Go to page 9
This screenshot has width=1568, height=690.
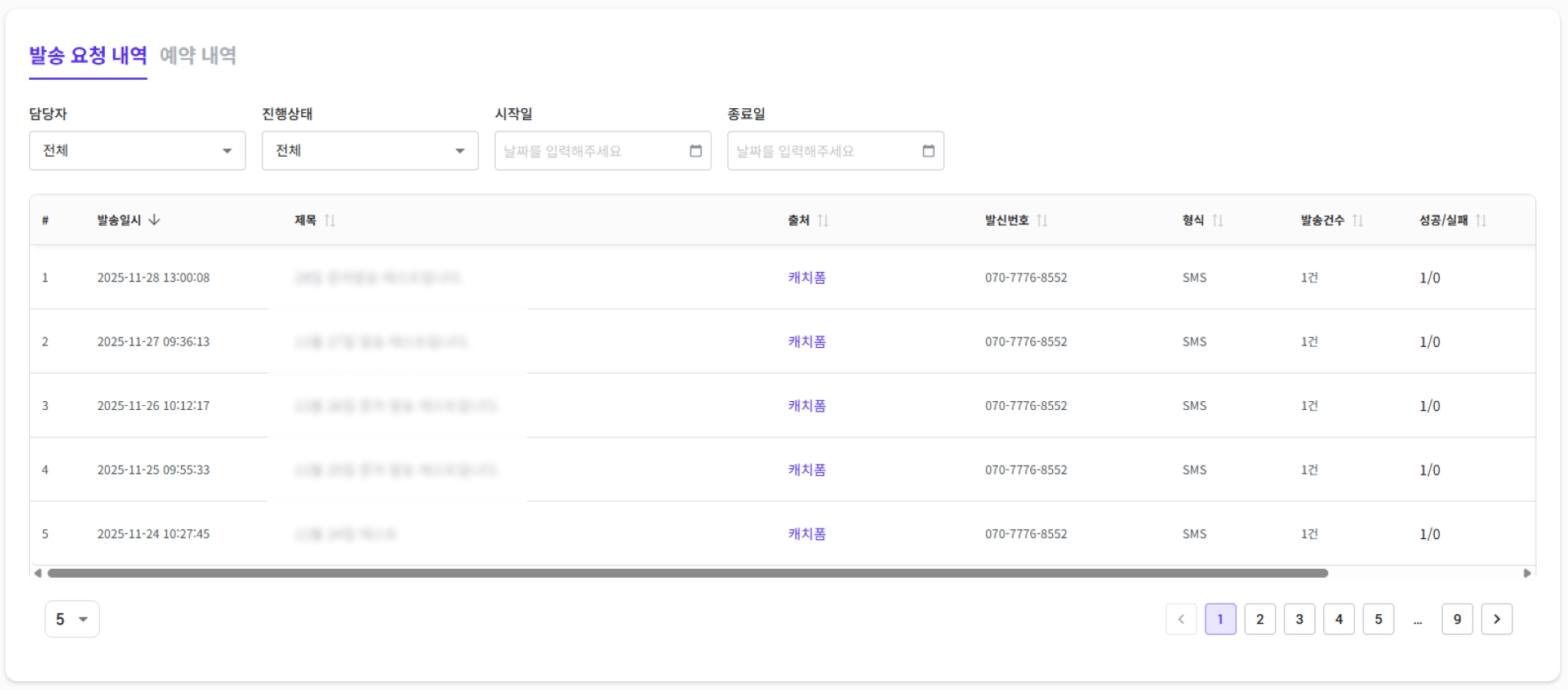click(x=1457, y=619)
